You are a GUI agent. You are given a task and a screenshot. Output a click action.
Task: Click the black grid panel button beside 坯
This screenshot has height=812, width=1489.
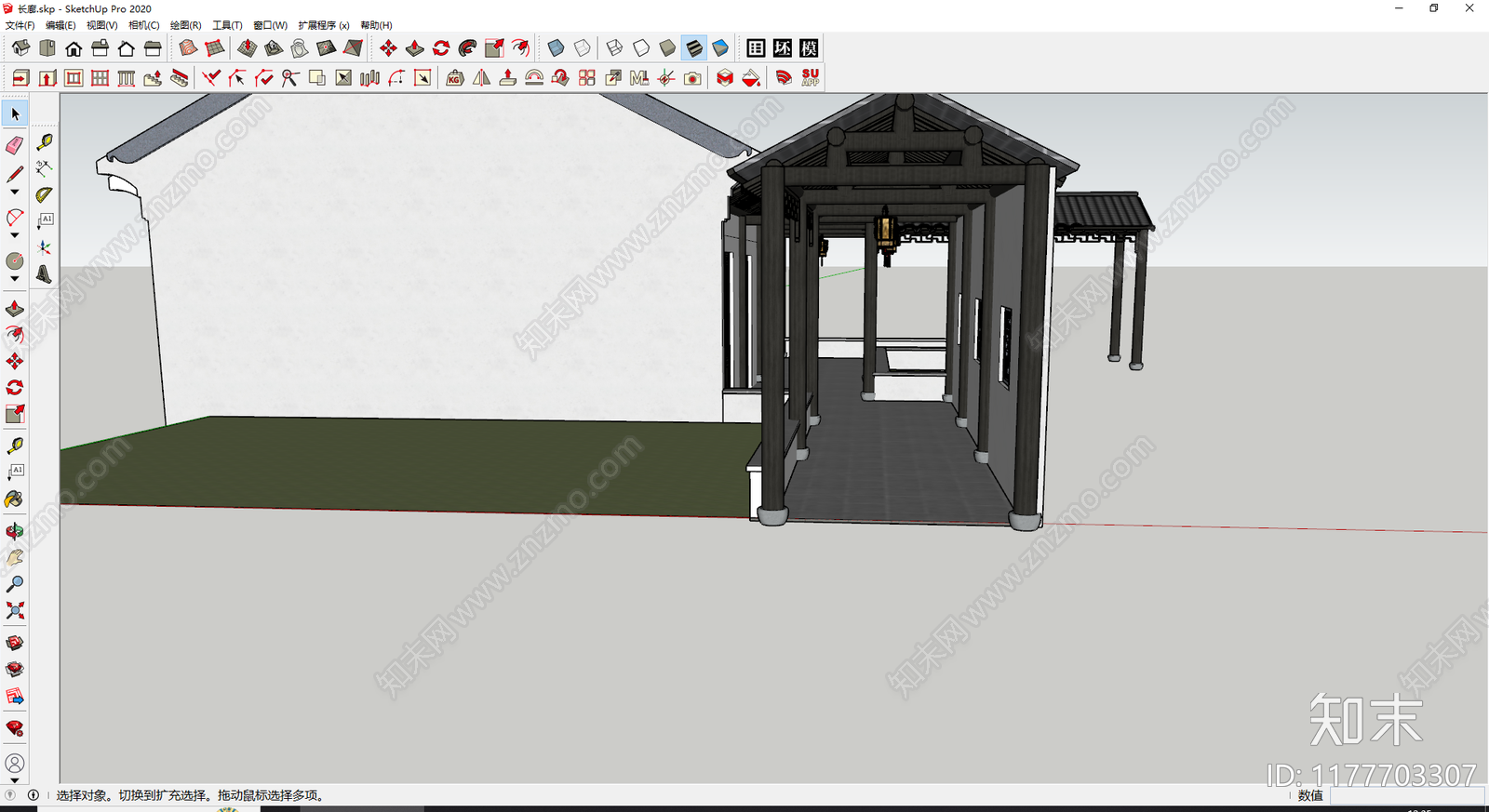pyautogui.click(x=757, y=48)
